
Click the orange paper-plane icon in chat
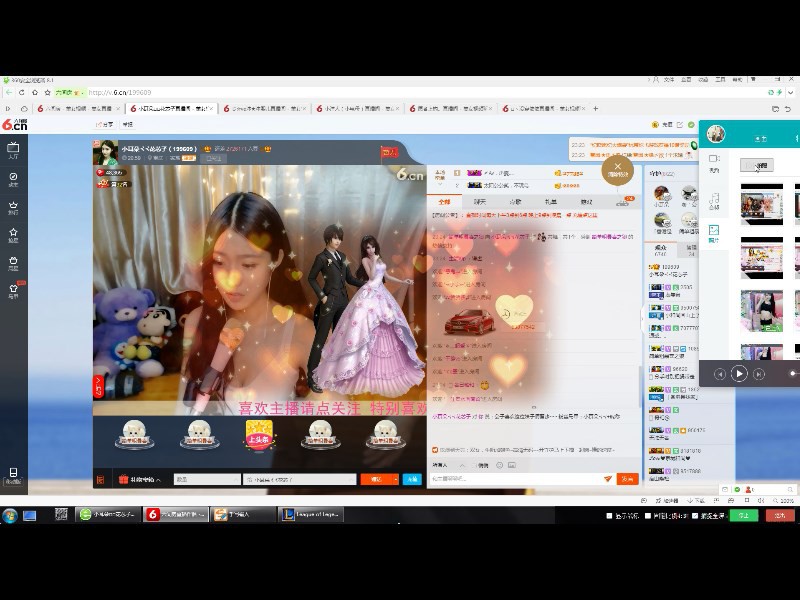pos(608,479)
